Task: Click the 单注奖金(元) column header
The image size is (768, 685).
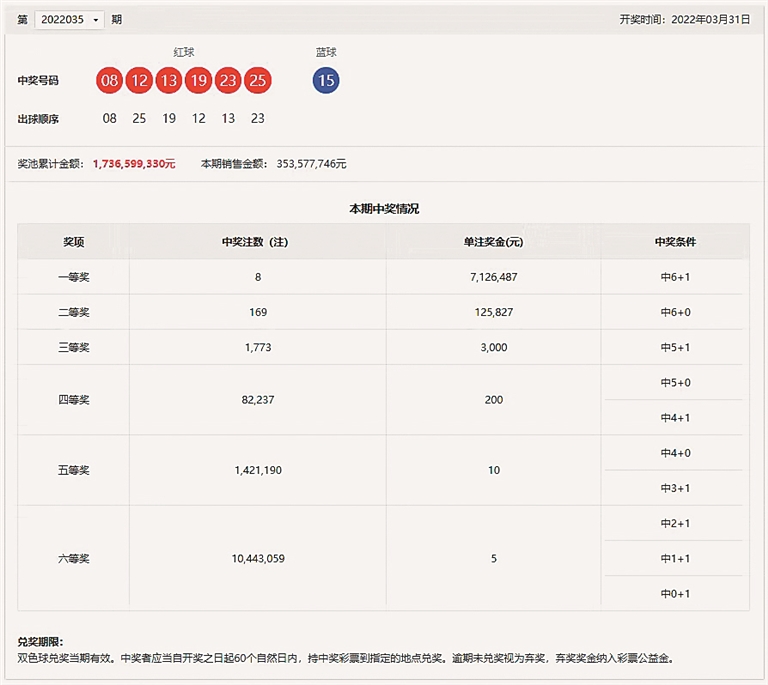Action: click(493, 242)
